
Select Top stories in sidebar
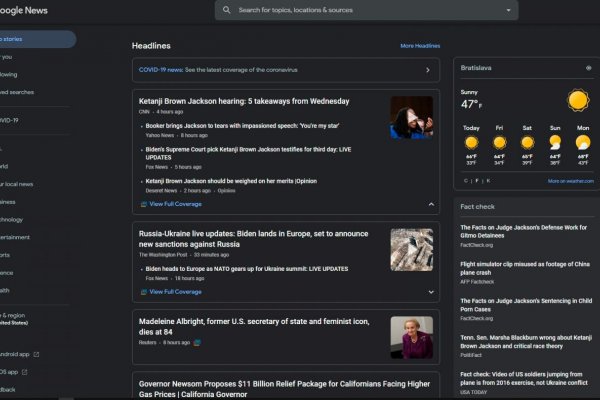pos(38,39)
